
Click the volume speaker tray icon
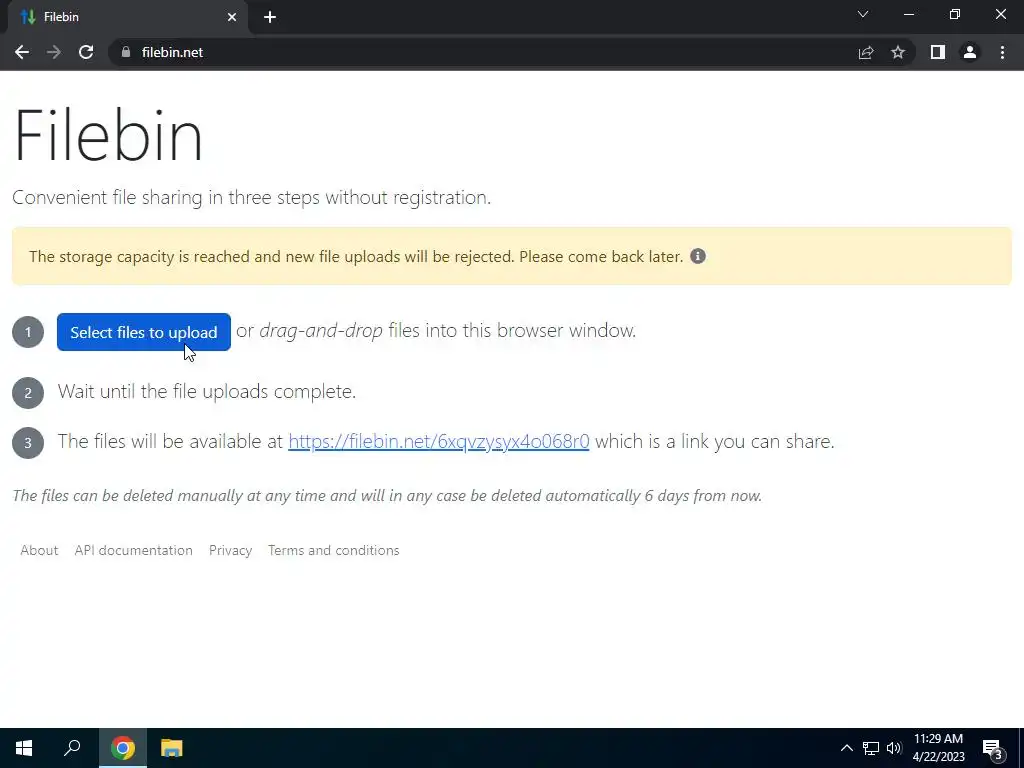coord(894,748)
